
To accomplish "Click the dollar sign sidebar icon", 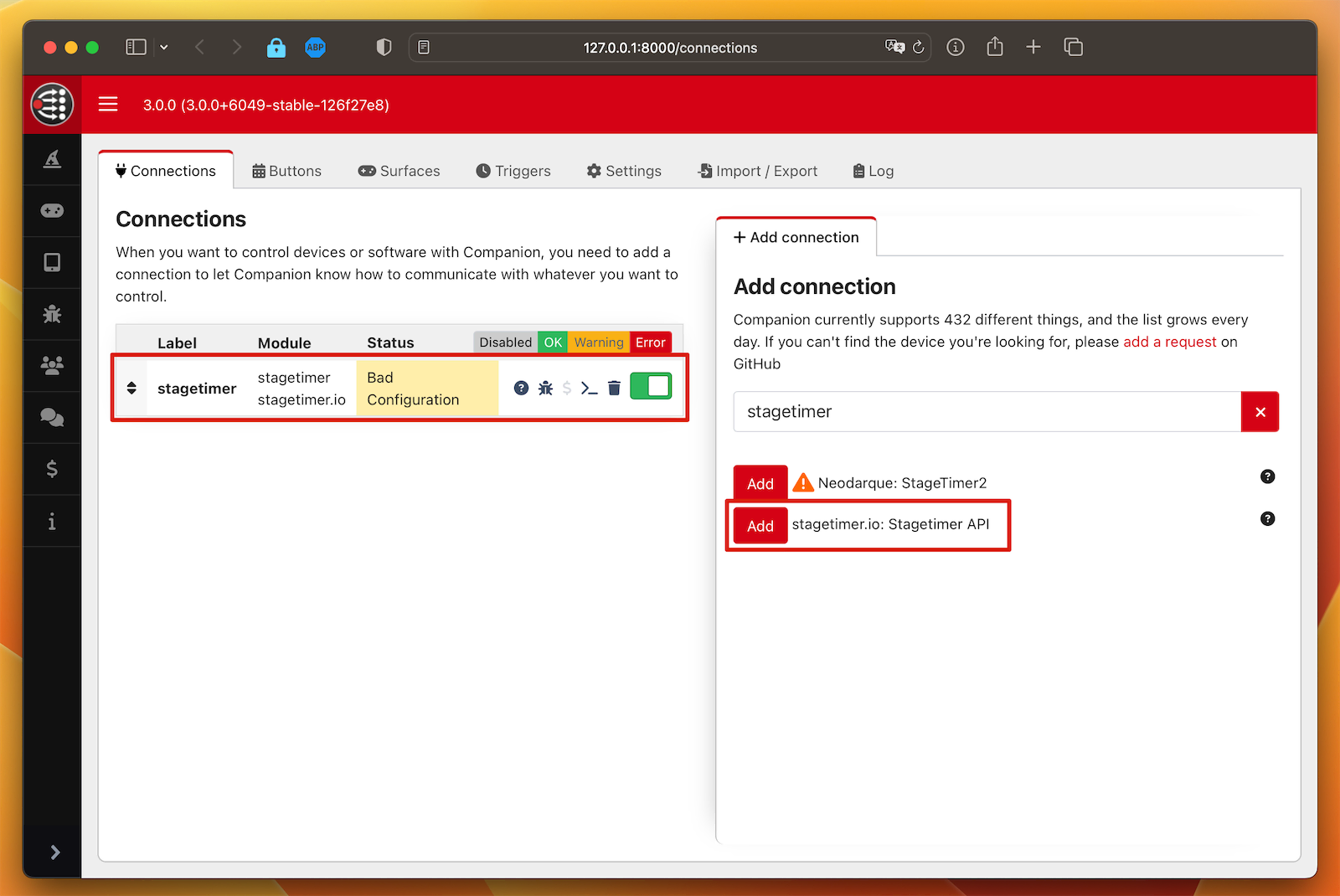I will (52, 469).
